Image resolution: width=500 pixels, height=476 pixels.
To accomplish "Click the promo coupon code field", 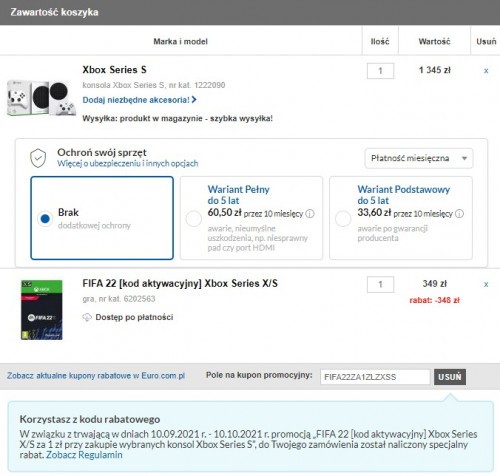I will pos(375,377).
